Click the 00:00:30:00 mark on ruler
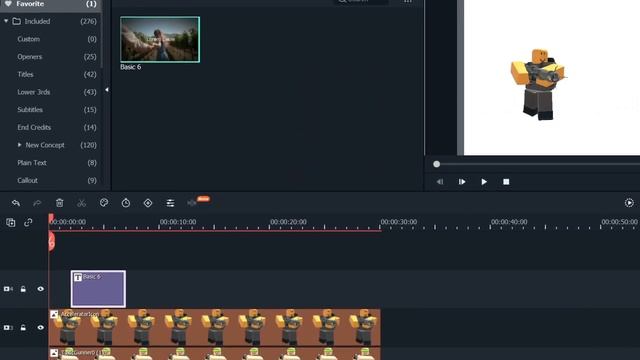This screenshot has height=360, width=640. (399, 222)
